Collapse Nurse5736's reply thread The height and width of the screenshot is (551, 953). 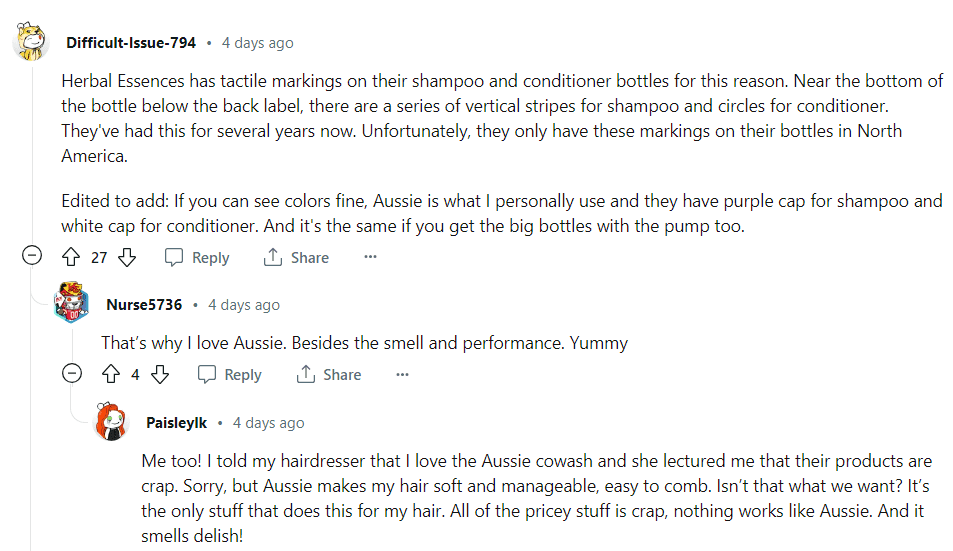72,374
